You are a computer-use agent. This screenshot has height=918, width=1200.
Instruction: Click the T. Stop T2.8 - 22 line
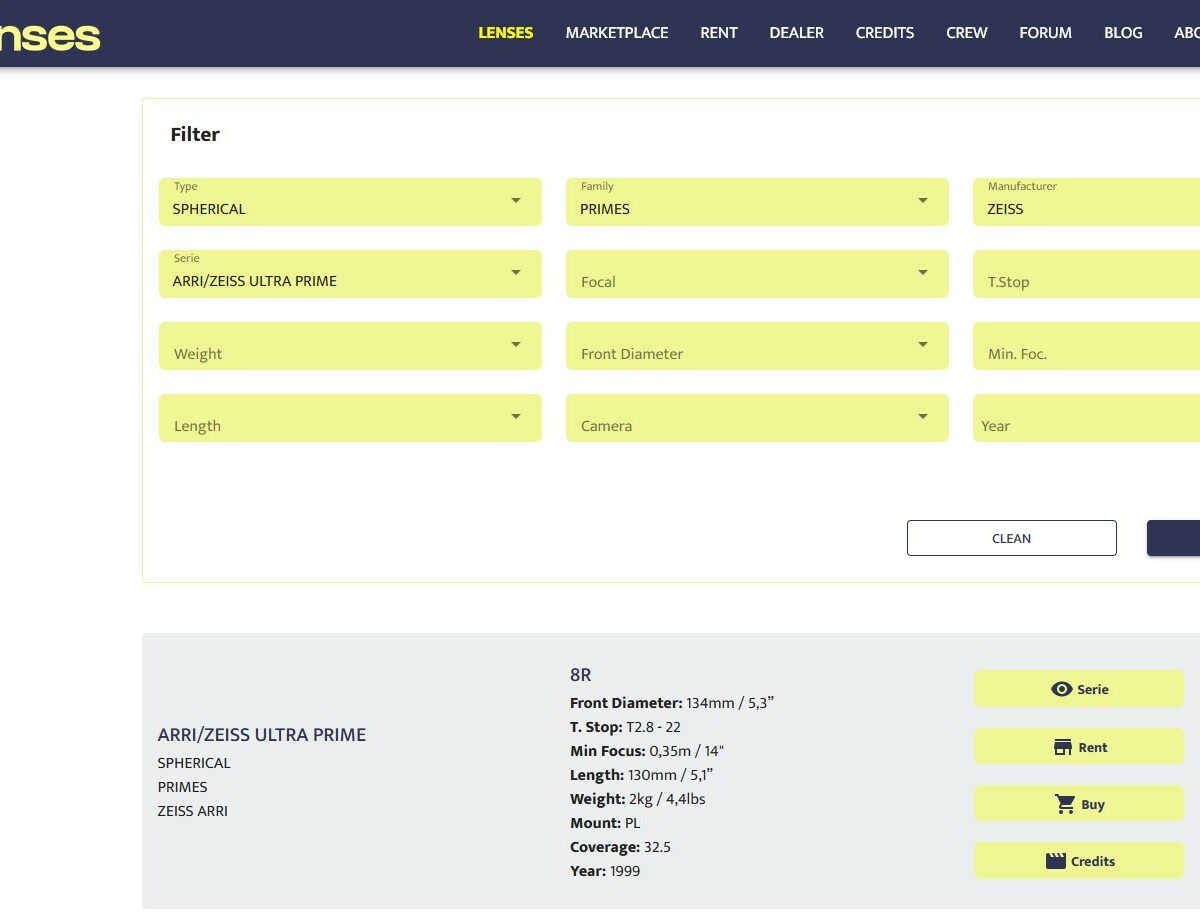click(x=625, y=727)
